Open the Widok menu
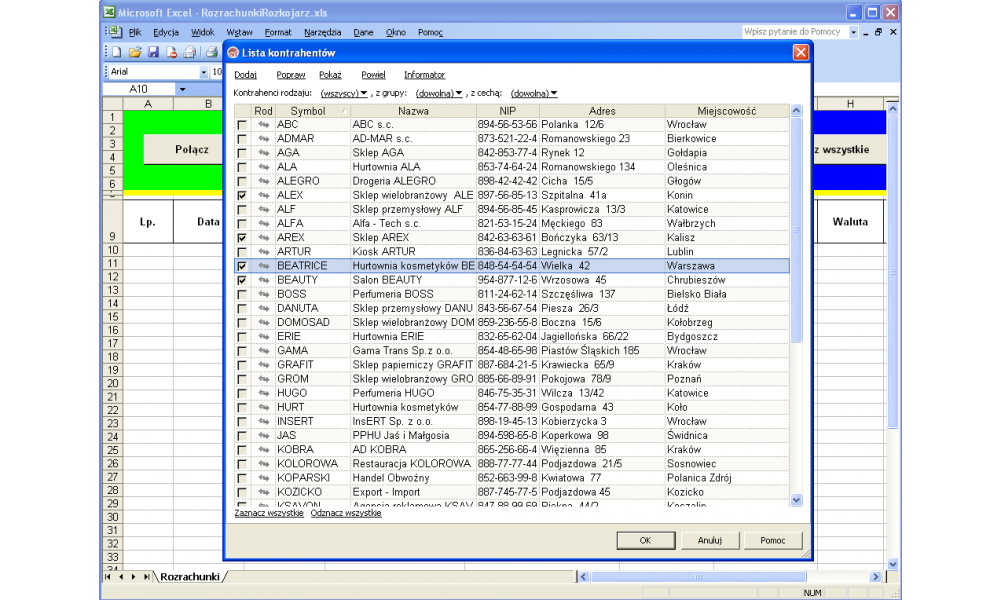Image resolution: width=1000 pixels, height=600 pixels. [x=203, y=32]
